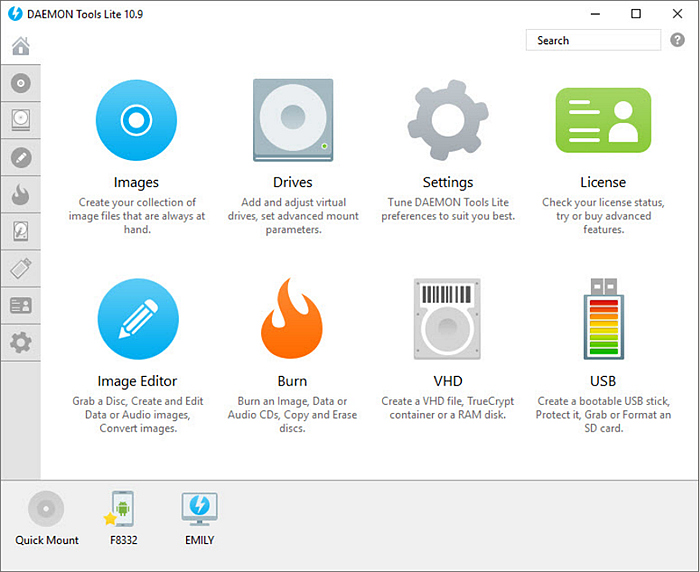Screen dimensions: 700x572
Task: Click the orange Burn flame icon
Action: [x=292, y=318]
